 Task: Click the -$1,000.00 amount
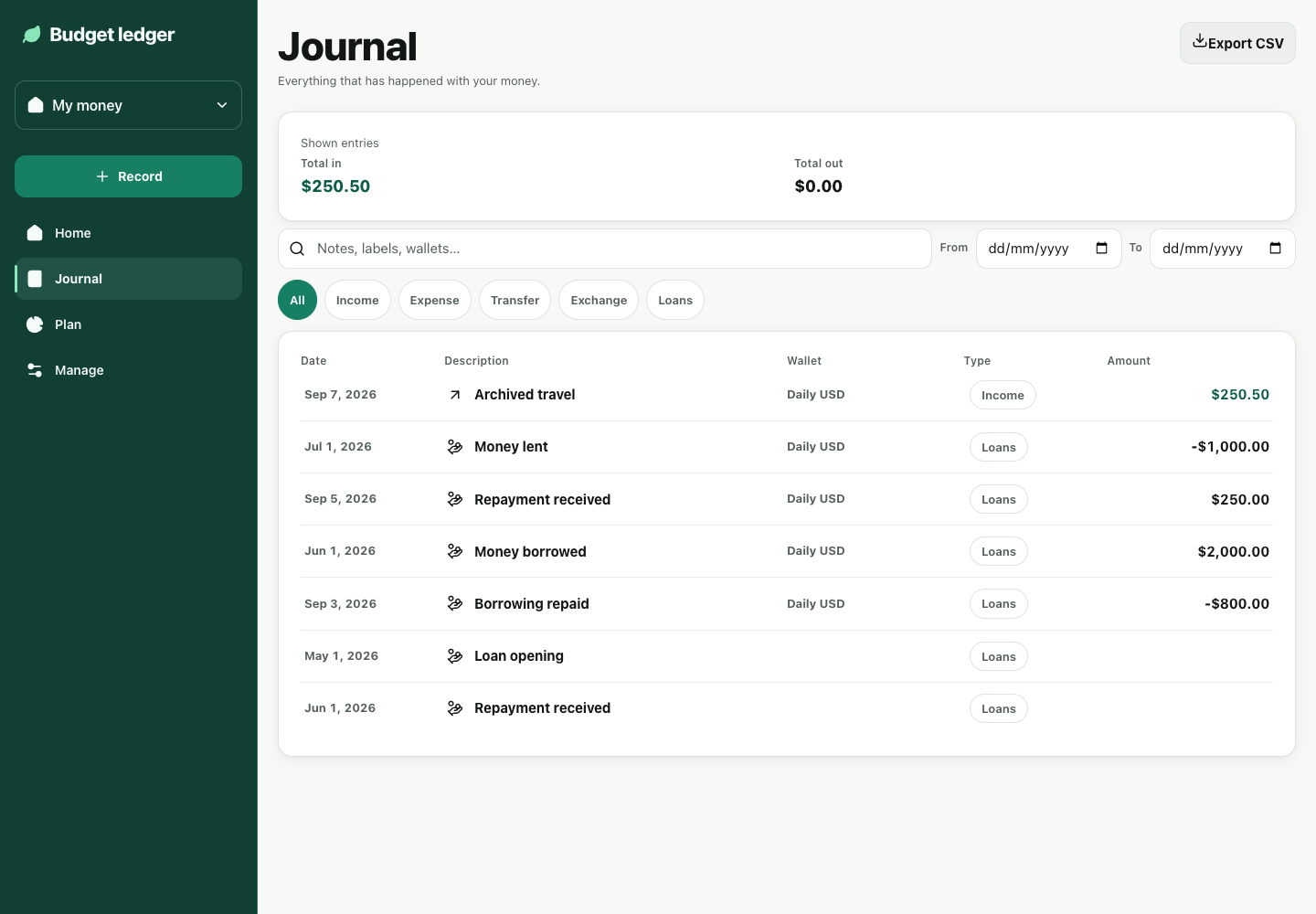point(1230,447)
